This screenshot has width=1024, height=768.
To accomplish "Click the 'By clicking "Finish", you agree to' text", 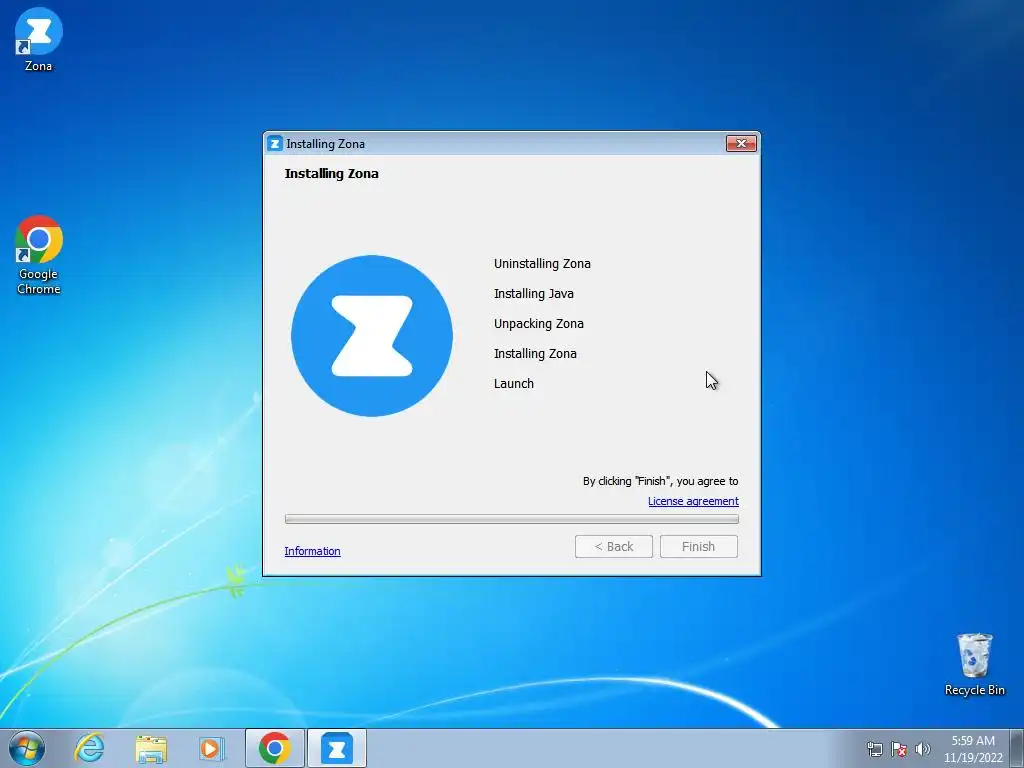I will 660,481.
